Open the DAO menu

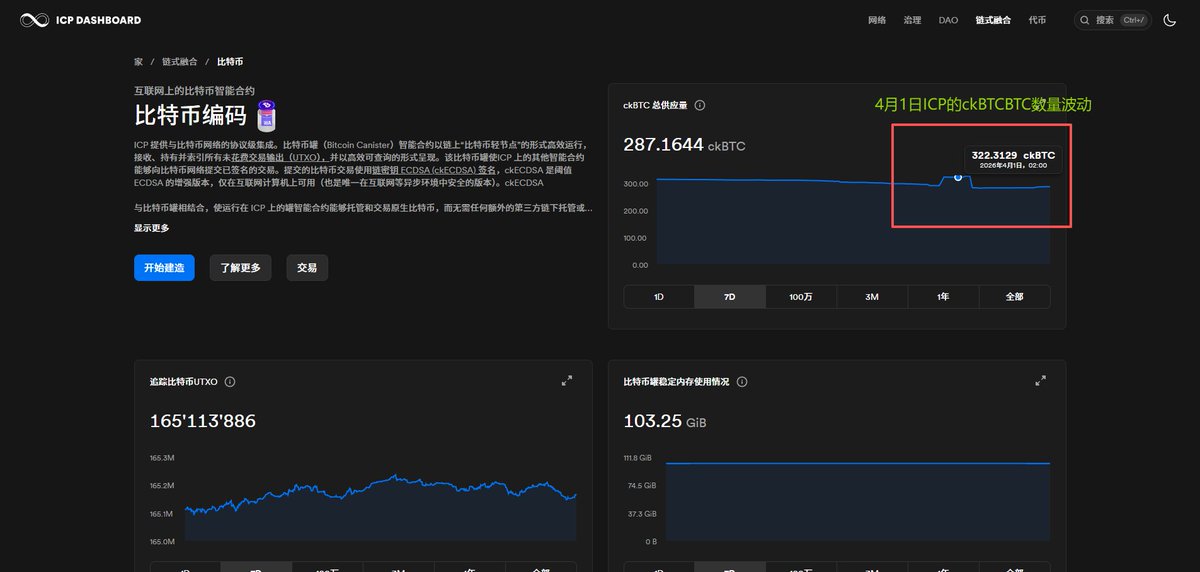point(948,20)
